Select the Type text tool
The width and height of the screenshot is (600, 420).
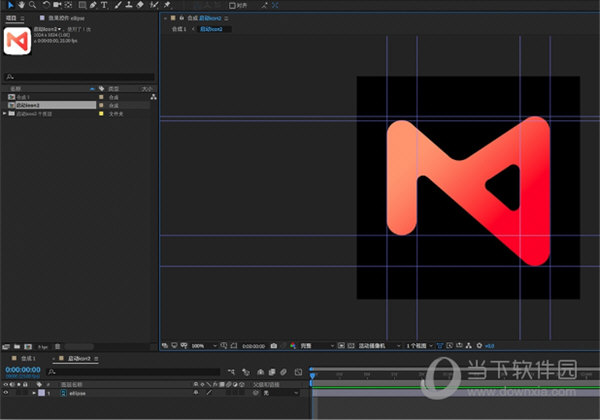104,5
